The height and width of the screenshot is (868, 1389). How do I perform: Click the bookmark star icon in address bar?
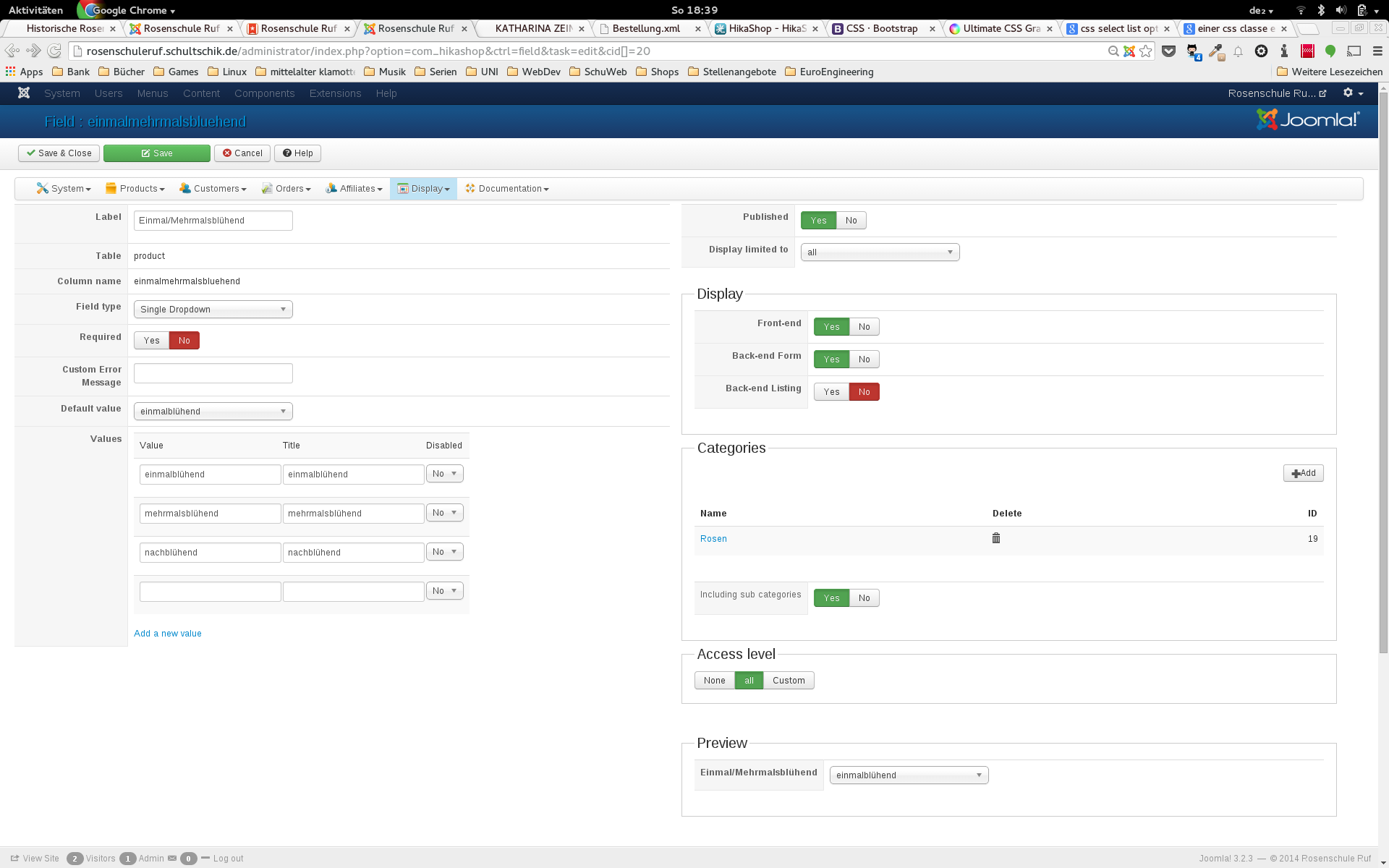click(x=1146, y=51)
